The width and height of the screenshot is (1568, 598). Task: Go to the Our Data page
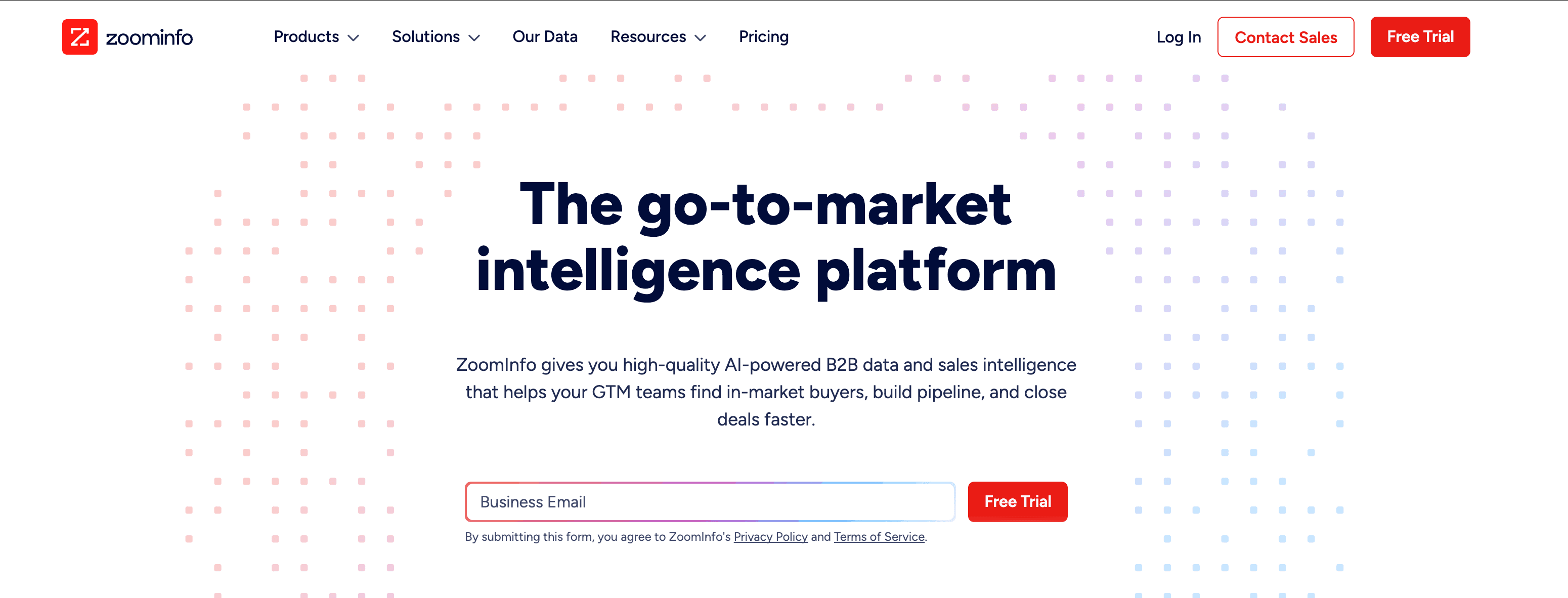[x=545, y=37]
